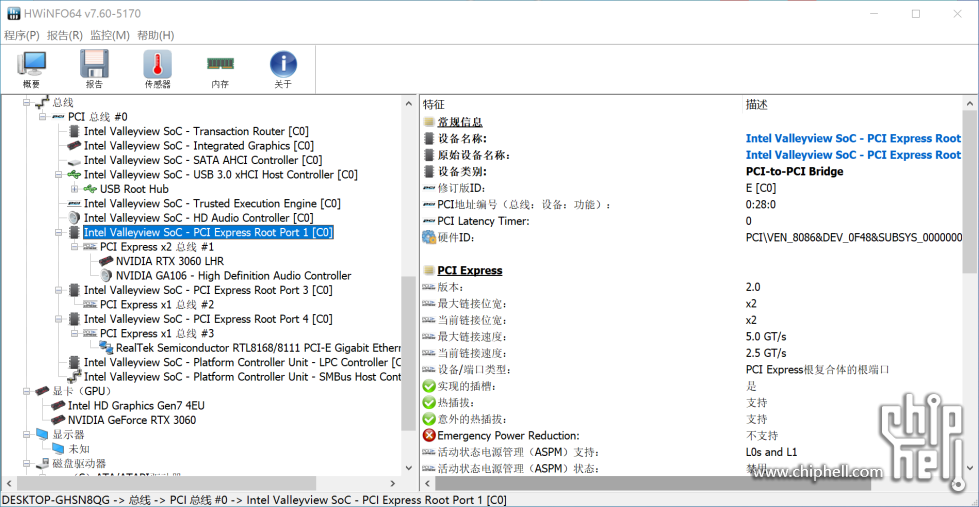Click the details panel scroll-up arrow
Viewport: 979px width, 507px height.
pos(970,104)
